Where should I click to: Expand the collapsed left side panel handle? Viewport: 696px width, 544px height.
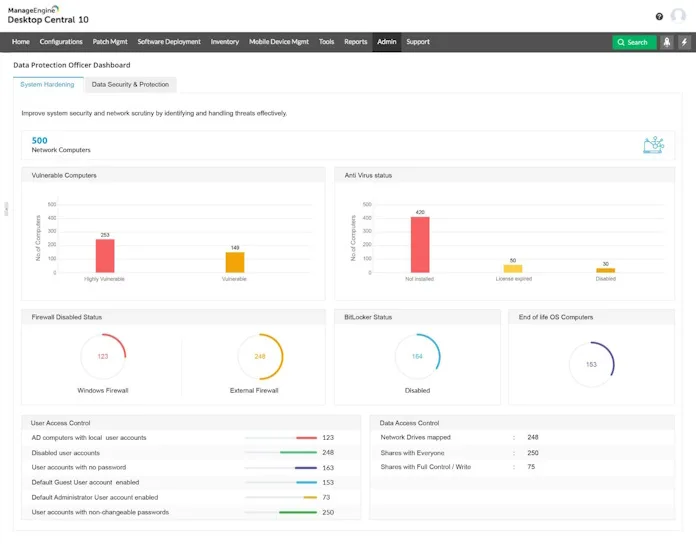click(6, 209)
